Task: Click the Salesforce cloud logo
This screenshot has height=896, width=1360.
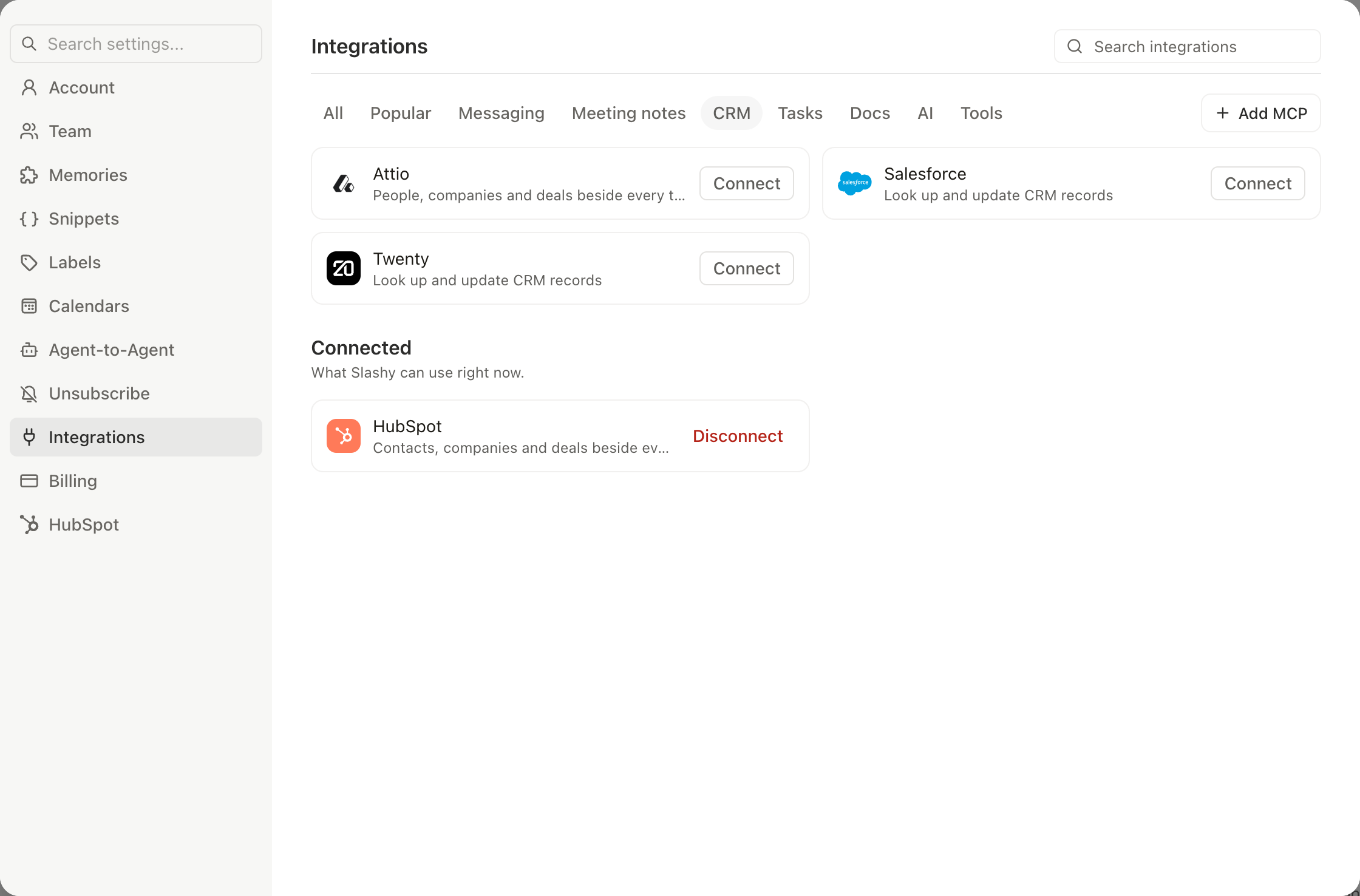Action: pos(855,183)
